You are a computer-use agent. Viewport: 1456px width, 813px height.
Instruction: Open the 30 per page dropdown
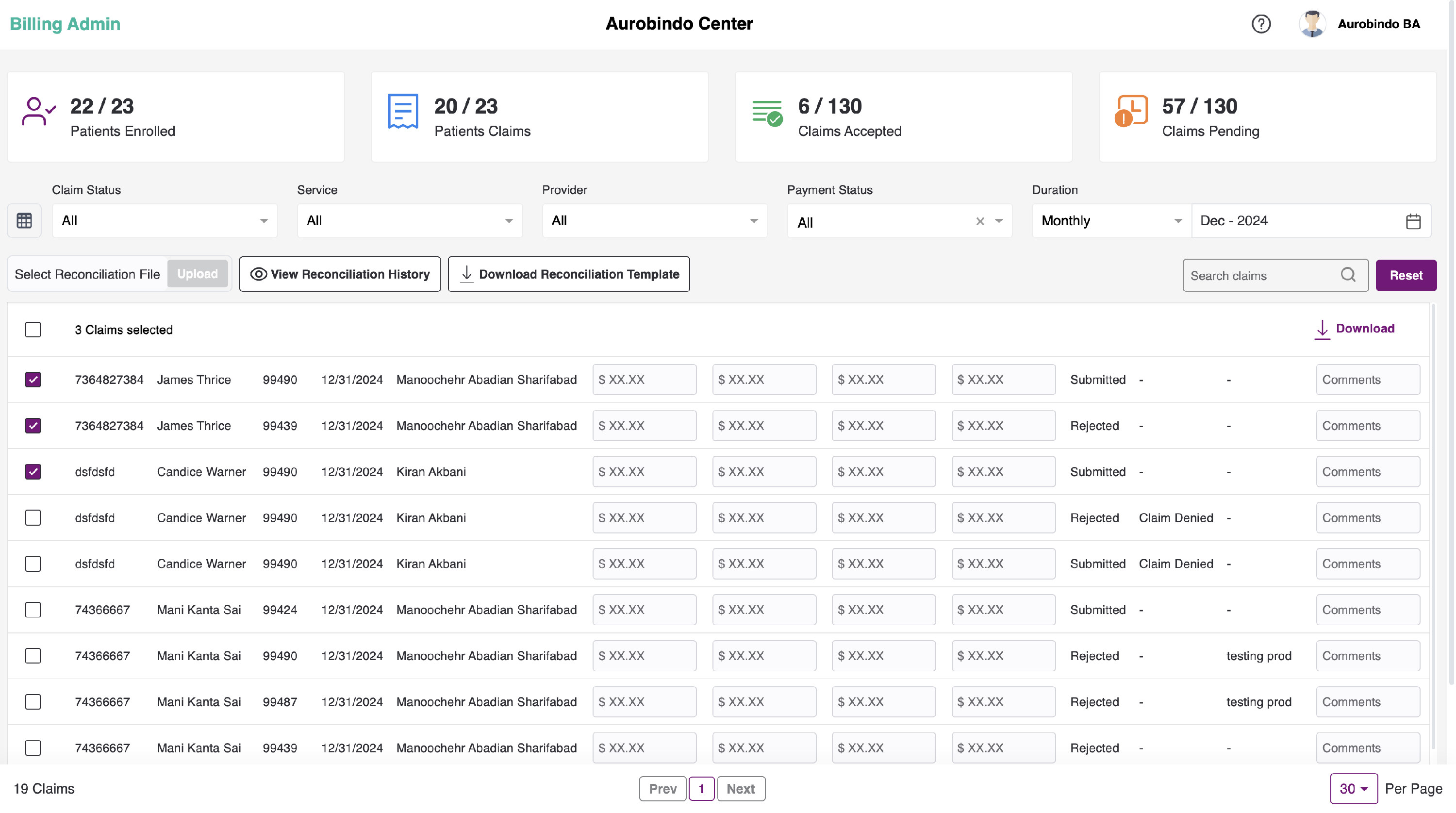click(x=1353, y=789)
